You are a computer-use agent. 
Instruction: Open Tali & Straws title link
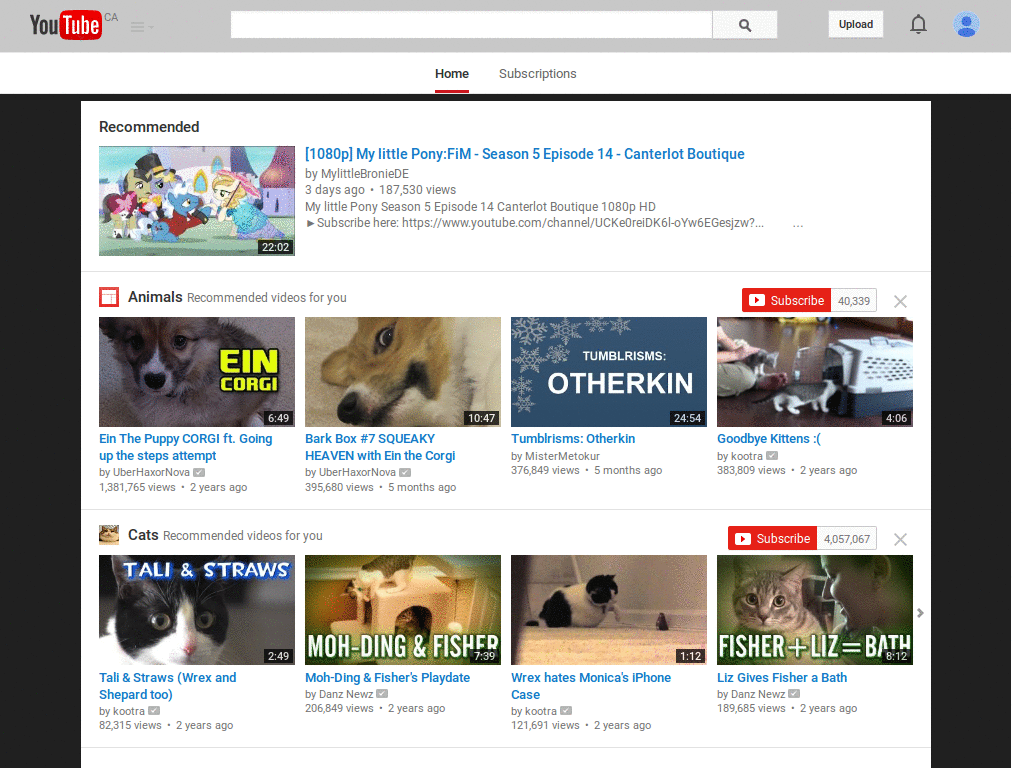(x=168, y=686)
